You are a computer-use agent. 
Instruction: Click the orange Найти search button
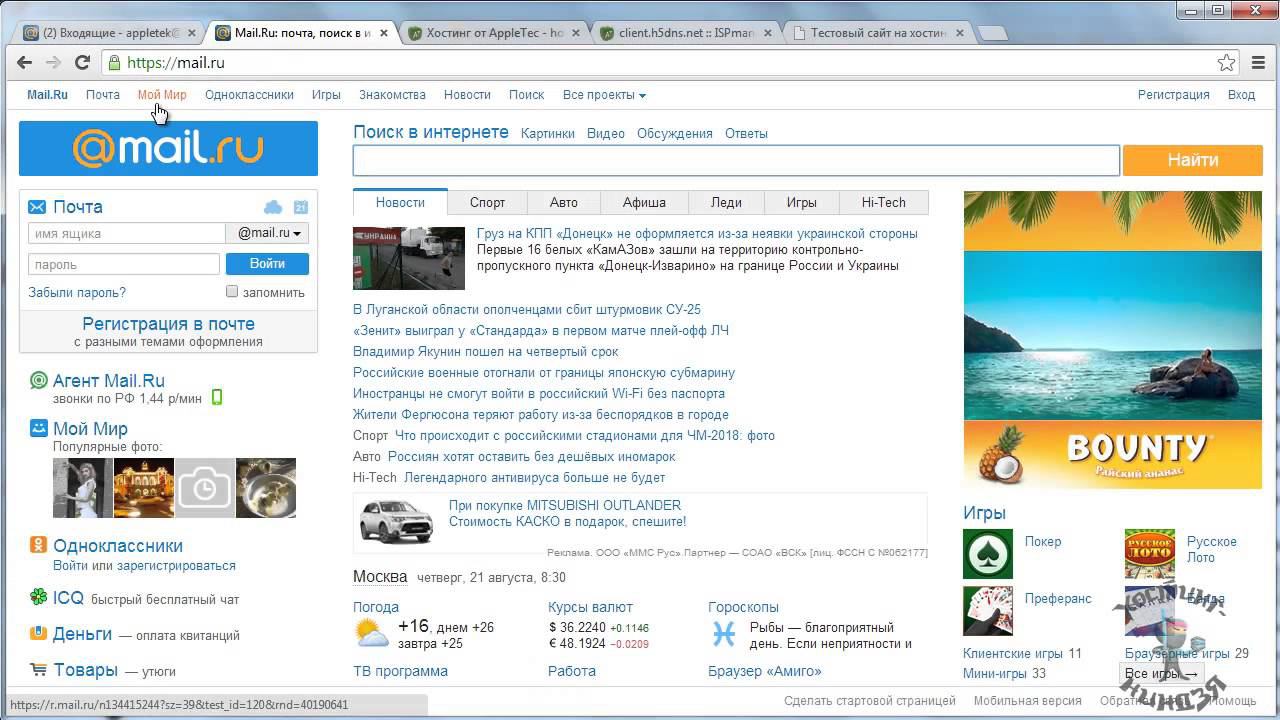(1193, 160)
